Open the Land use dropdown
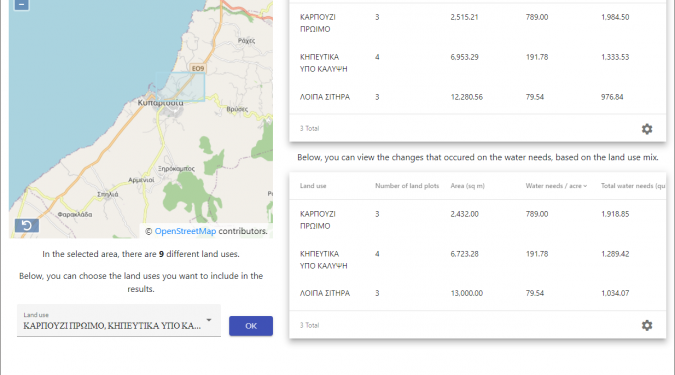Image resolution: width=675 pixels, height=375 pixels. (119, 321)
